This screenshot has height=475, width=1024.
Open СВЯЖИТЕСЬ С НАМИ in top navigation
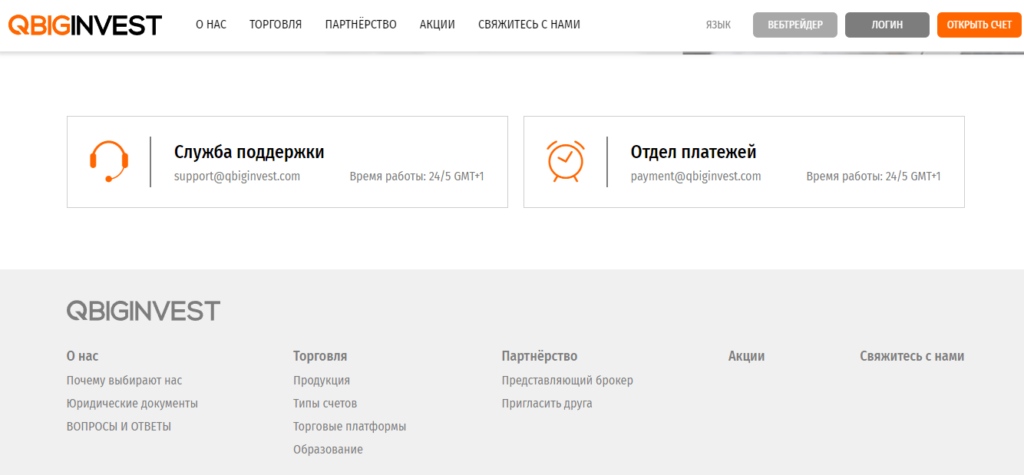529,25
